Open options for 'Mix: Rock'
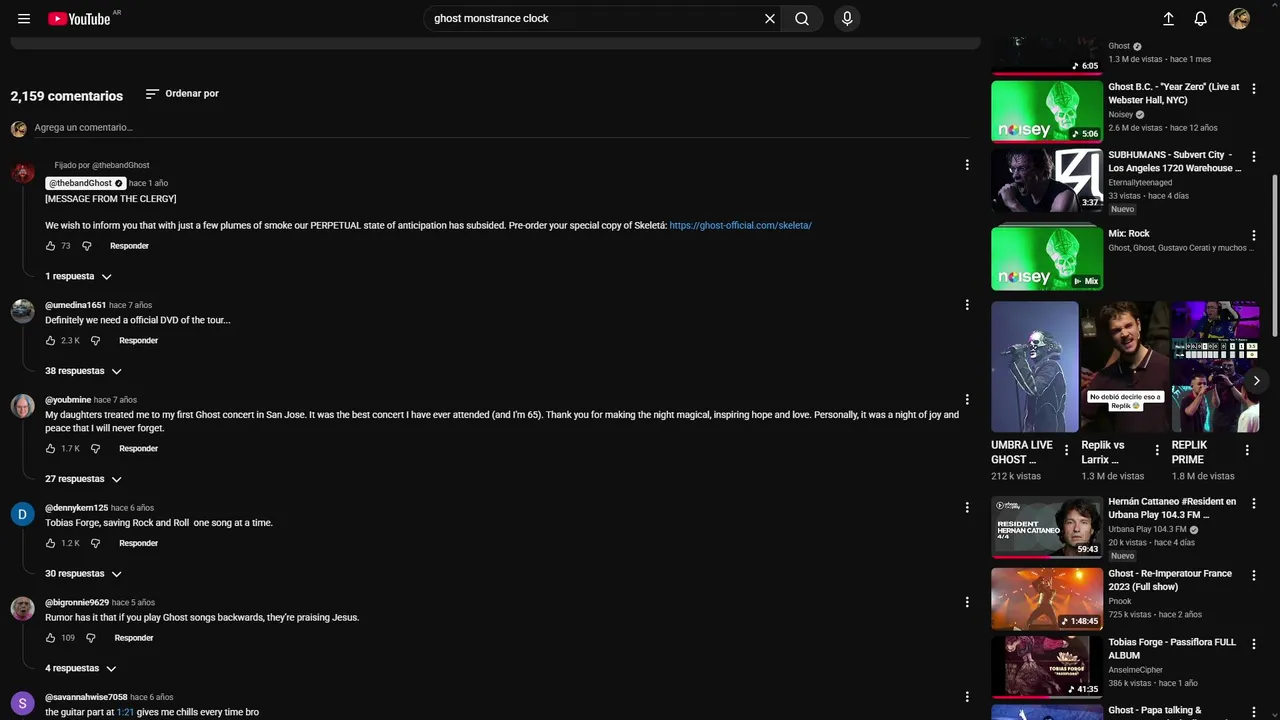This screenshot has height=720, width=1280. (x=1254, y=236)
